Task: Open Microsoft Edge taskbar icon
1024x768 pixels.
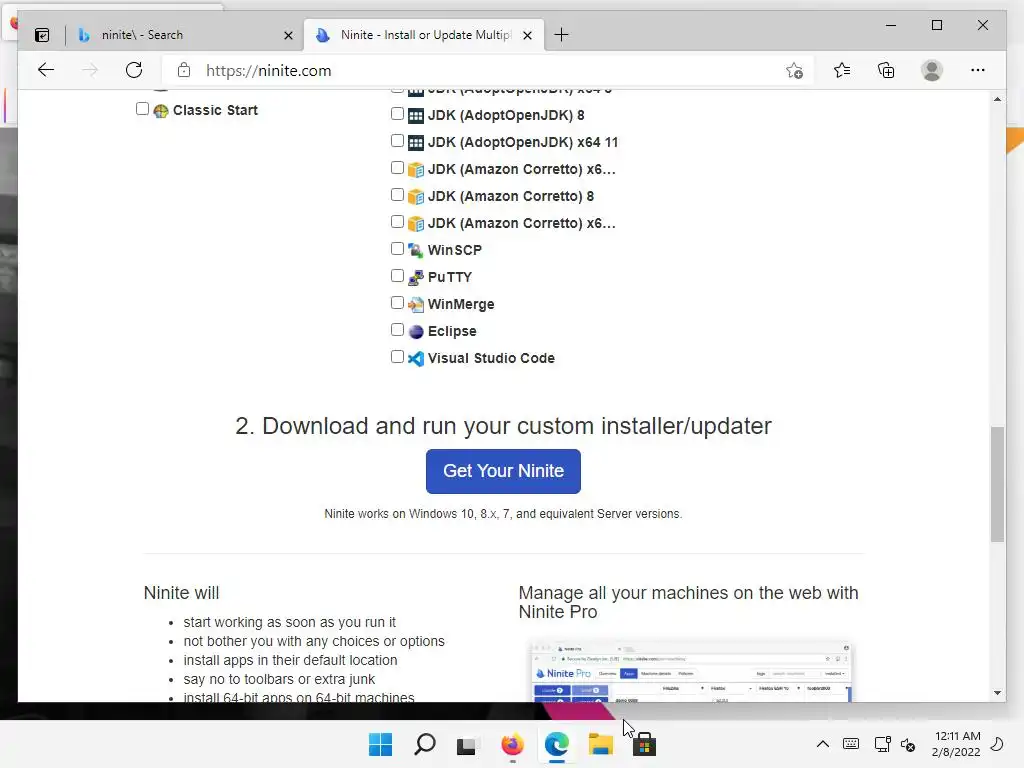Action: point(556,744)
